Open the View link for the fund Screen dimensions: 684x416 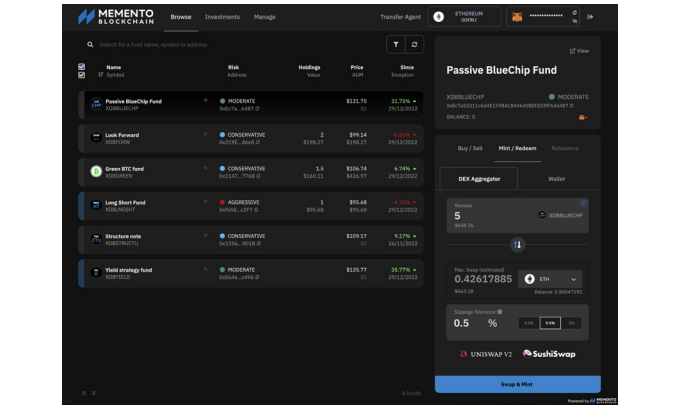tap(579, 51)
